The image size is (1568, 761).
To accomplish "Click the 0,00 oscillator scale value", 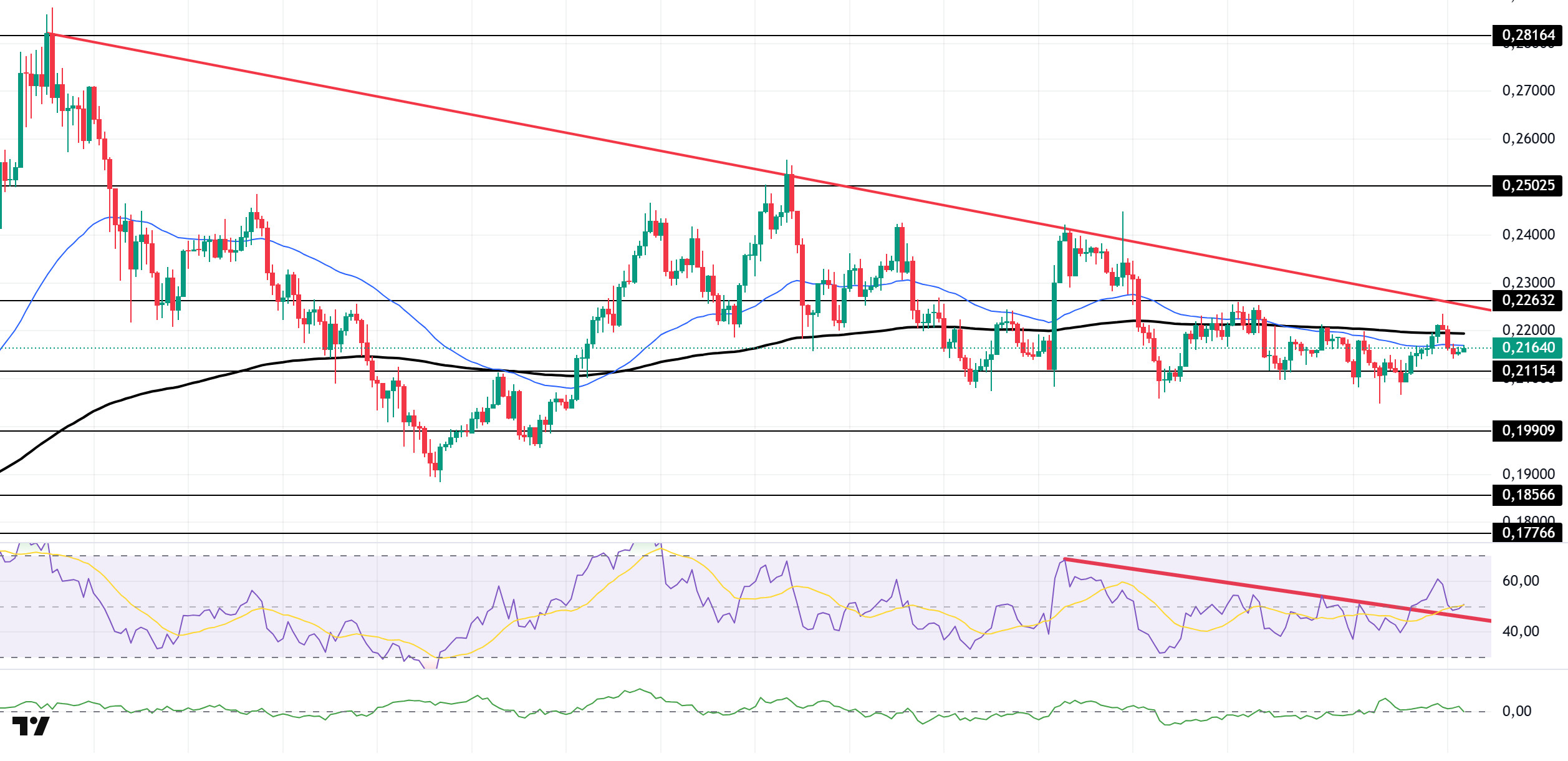I will pyautogui.click(x=1516, y=712).
